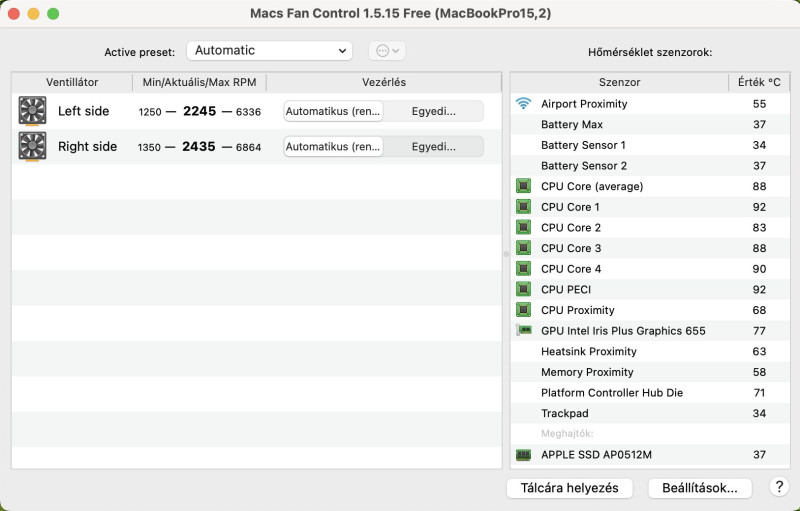Select the Airport Proximity sensor row
This screenshot has height=511, width=800.
[x=650, y=104]
